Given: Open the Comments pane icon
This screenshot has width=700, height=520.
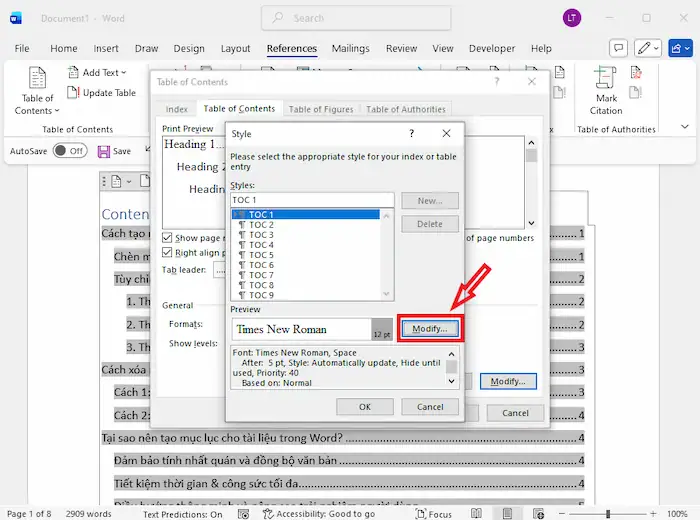Looking at the screenshot, I should [618, 48].
